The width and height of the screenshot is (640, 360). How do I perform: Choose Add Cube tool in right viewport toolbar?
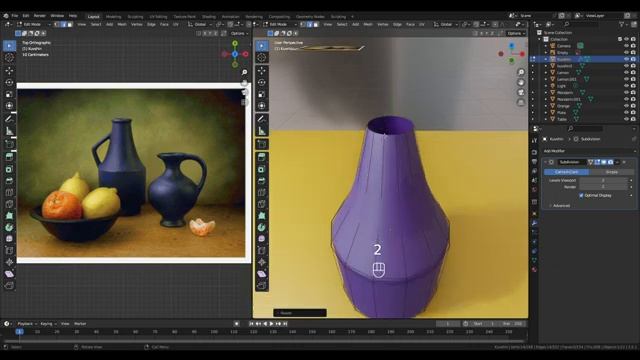tap(262, 144)
